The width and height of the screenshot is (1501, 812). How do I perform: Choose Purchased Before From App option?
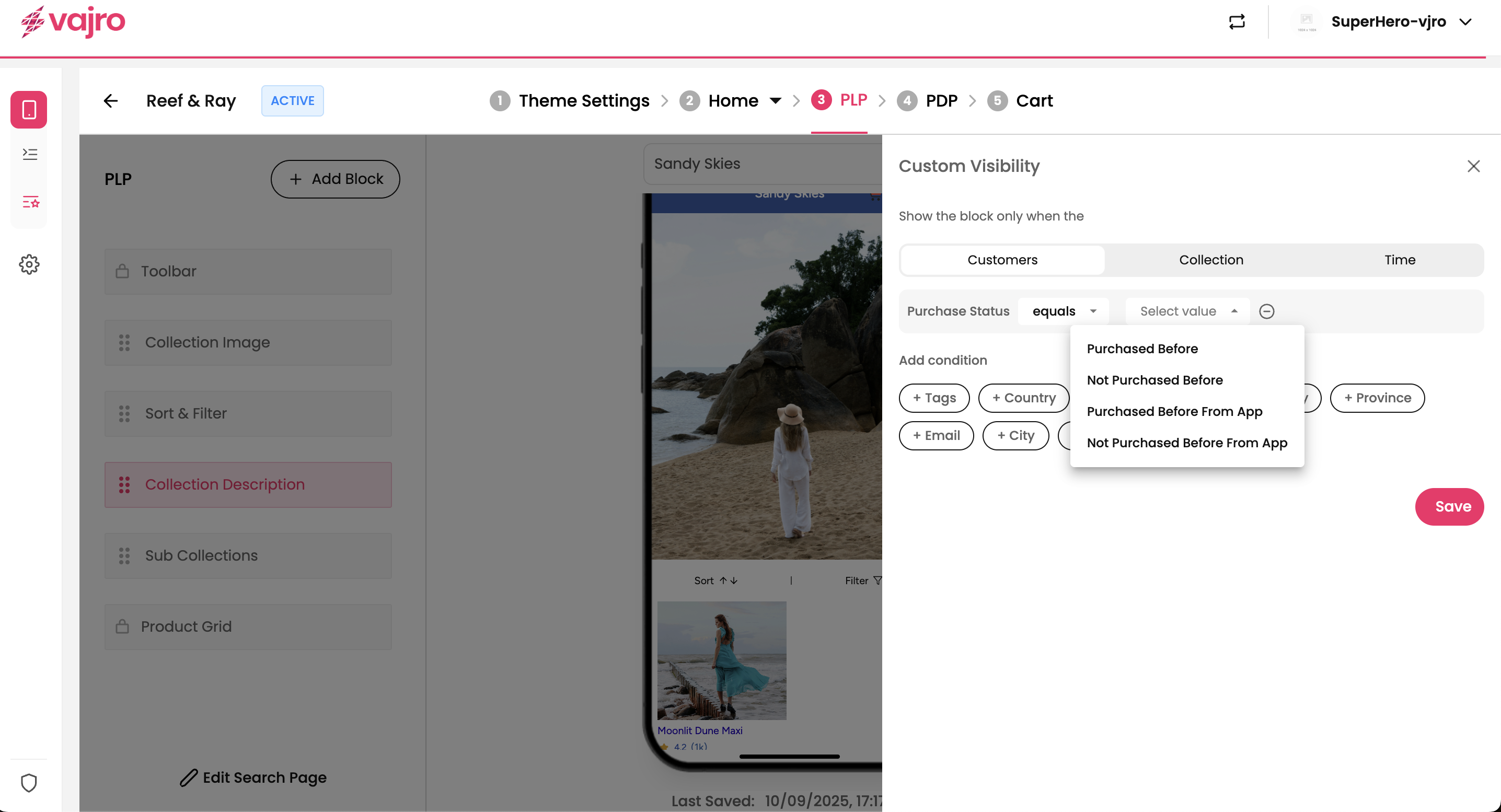tap(1174, 411)
